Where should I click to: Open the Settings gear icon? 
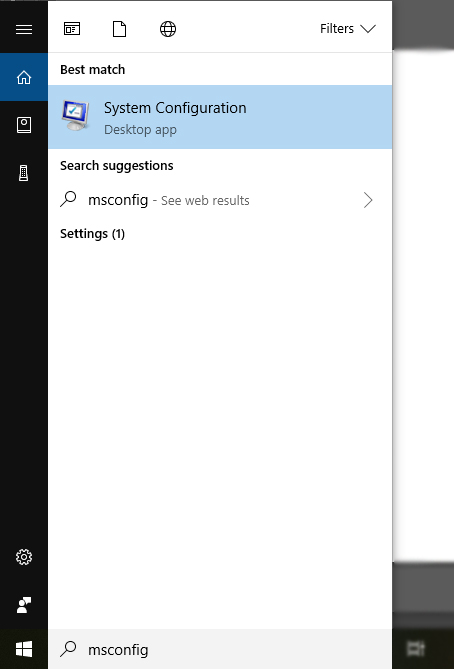click(x=24, y=557)
